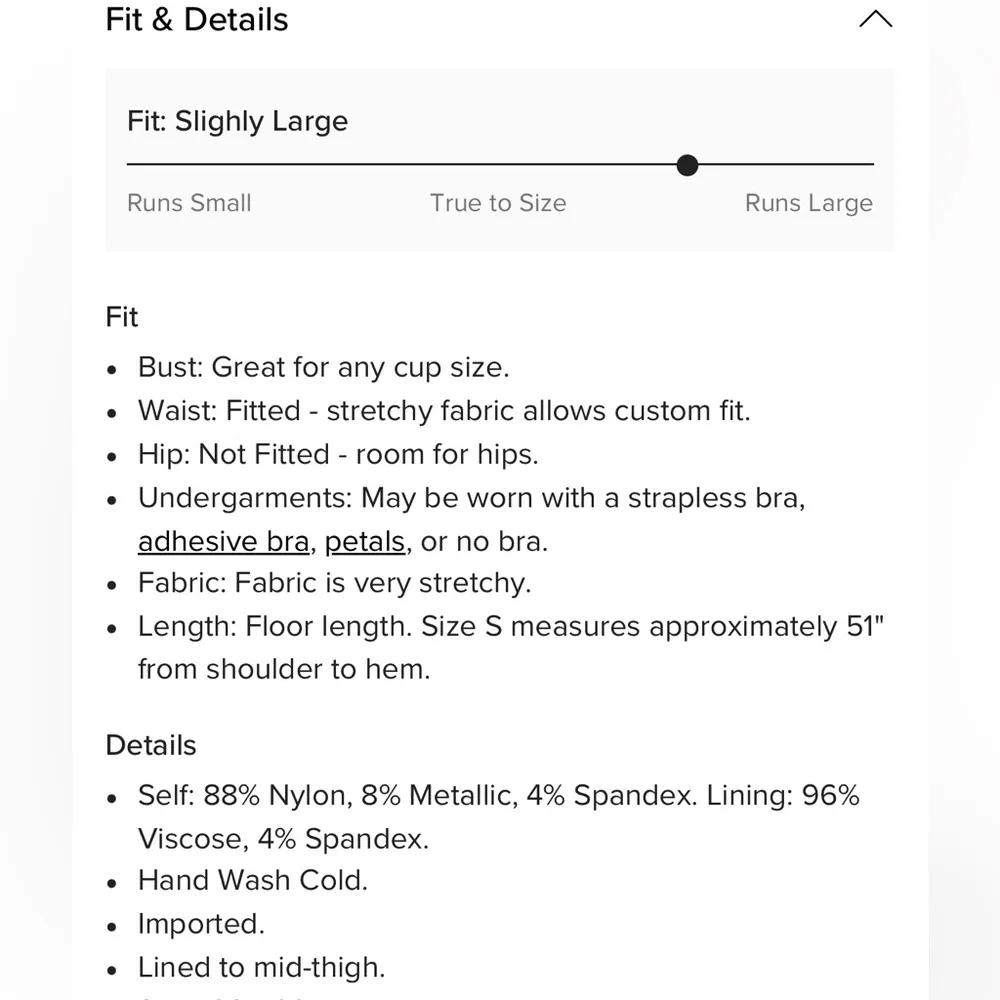Click the Fit: Slighly Large text

[x=238, y=121]
